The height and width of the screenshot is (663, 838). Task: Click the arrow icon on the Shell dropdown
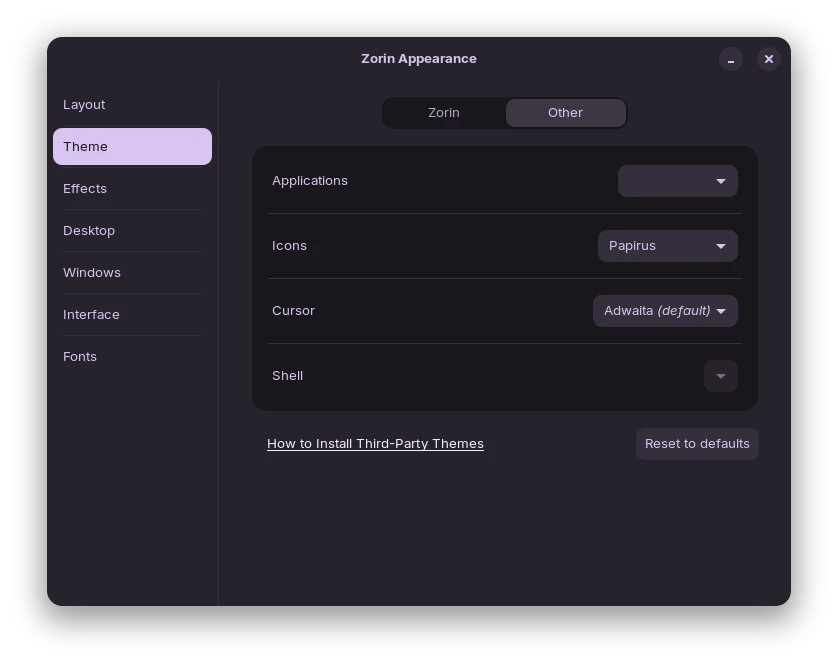click(721, 376)
